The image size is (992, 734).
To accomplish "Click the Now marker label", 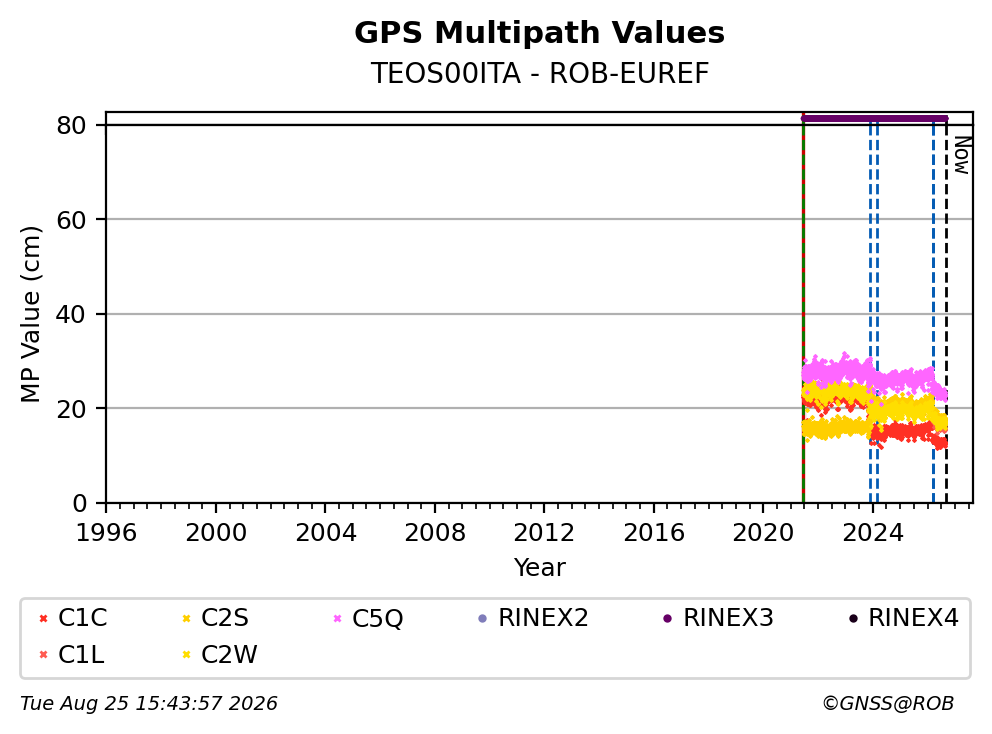I will (962, 155).
